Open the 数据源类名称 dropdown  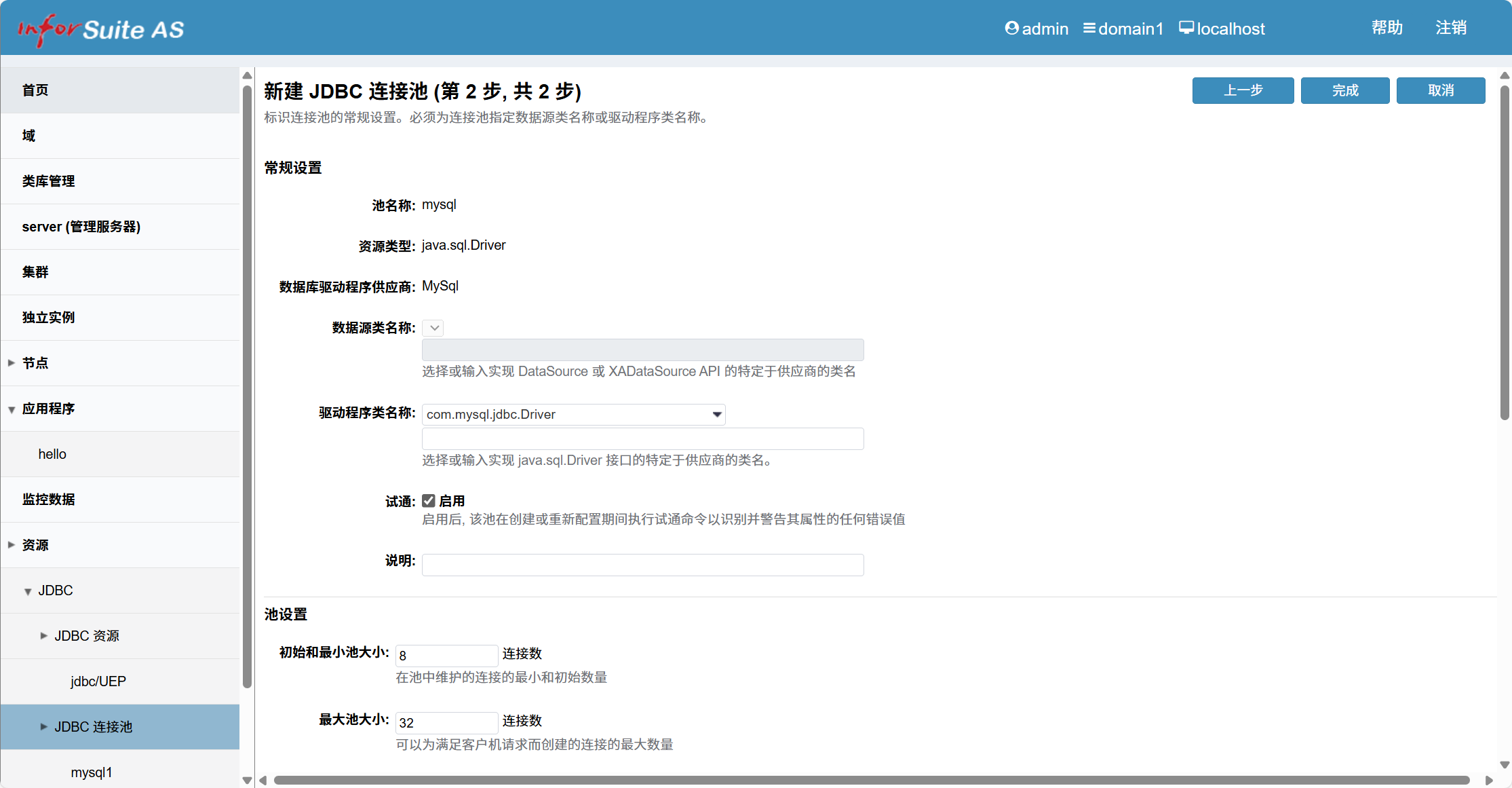pos(433,327)
